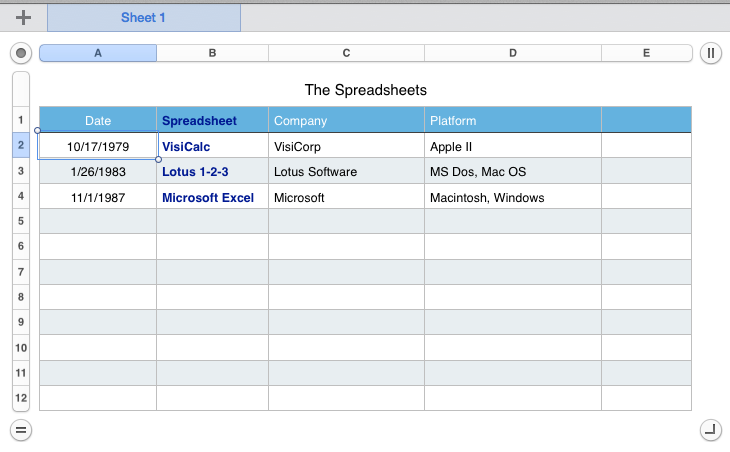Select column E header
730x452 pixels.
647,53
